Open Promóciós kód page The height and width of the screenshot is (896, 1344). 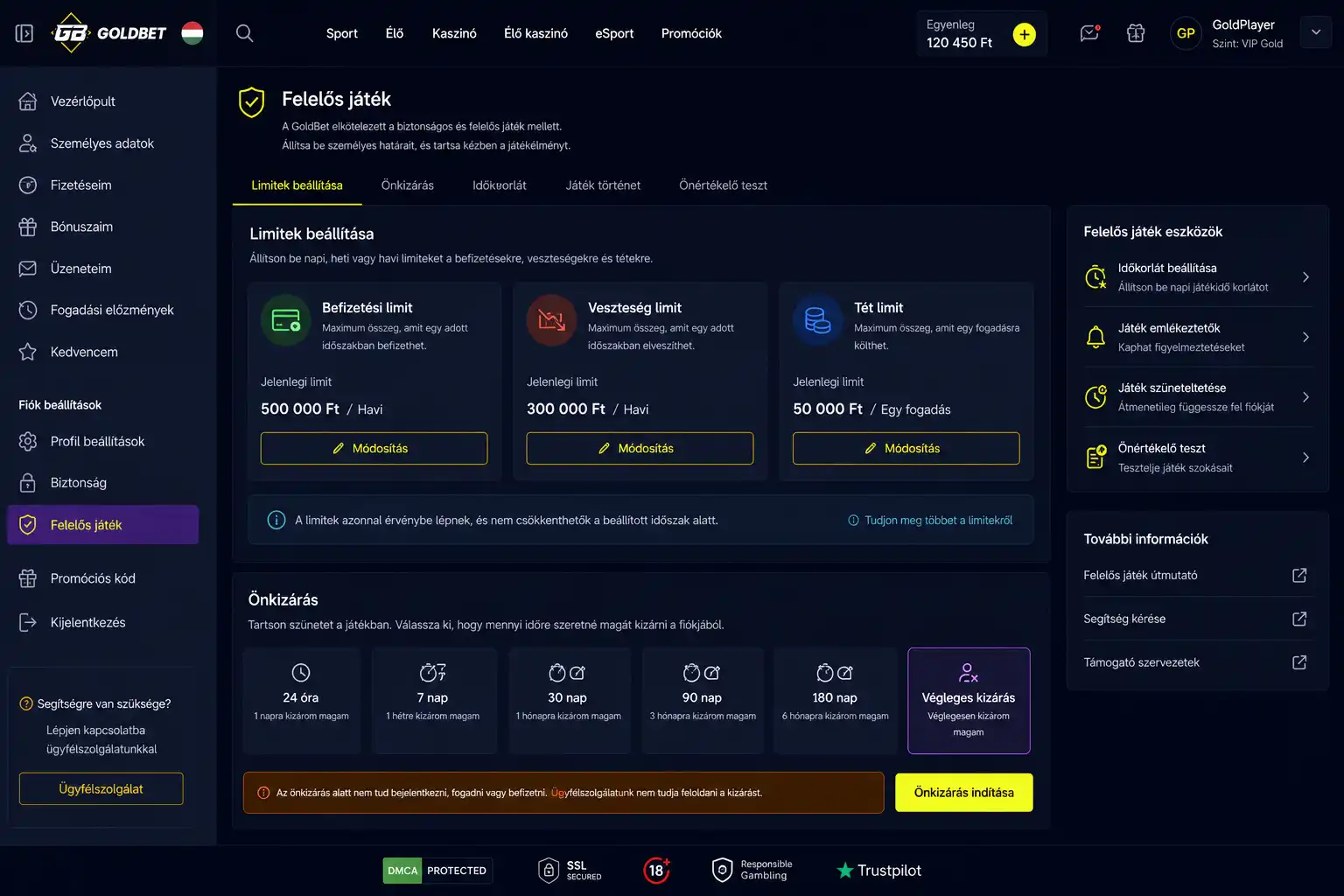(103, 578)
